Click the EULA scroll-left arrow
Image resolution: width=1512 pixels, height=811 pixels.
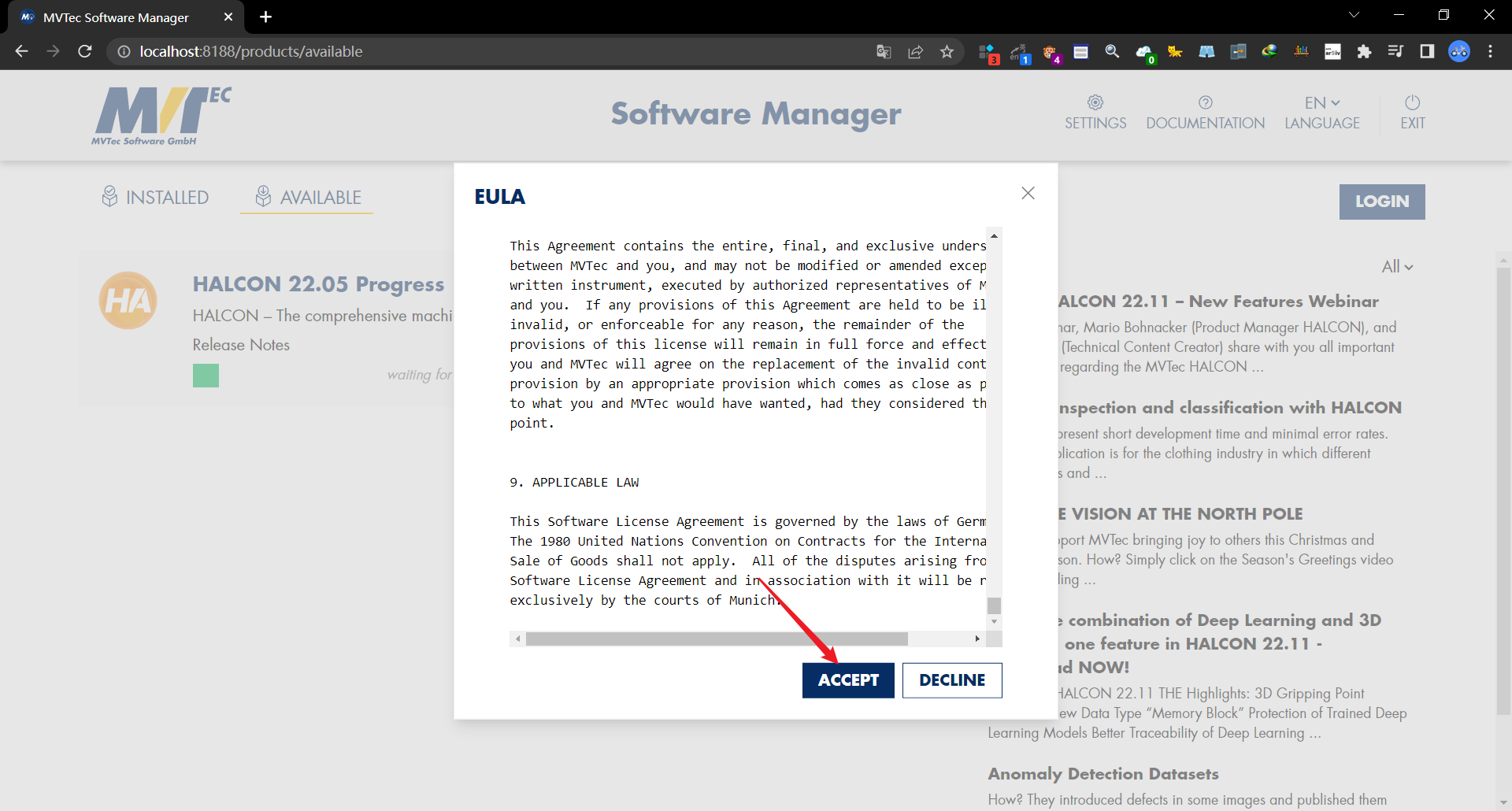click(517, 639)
